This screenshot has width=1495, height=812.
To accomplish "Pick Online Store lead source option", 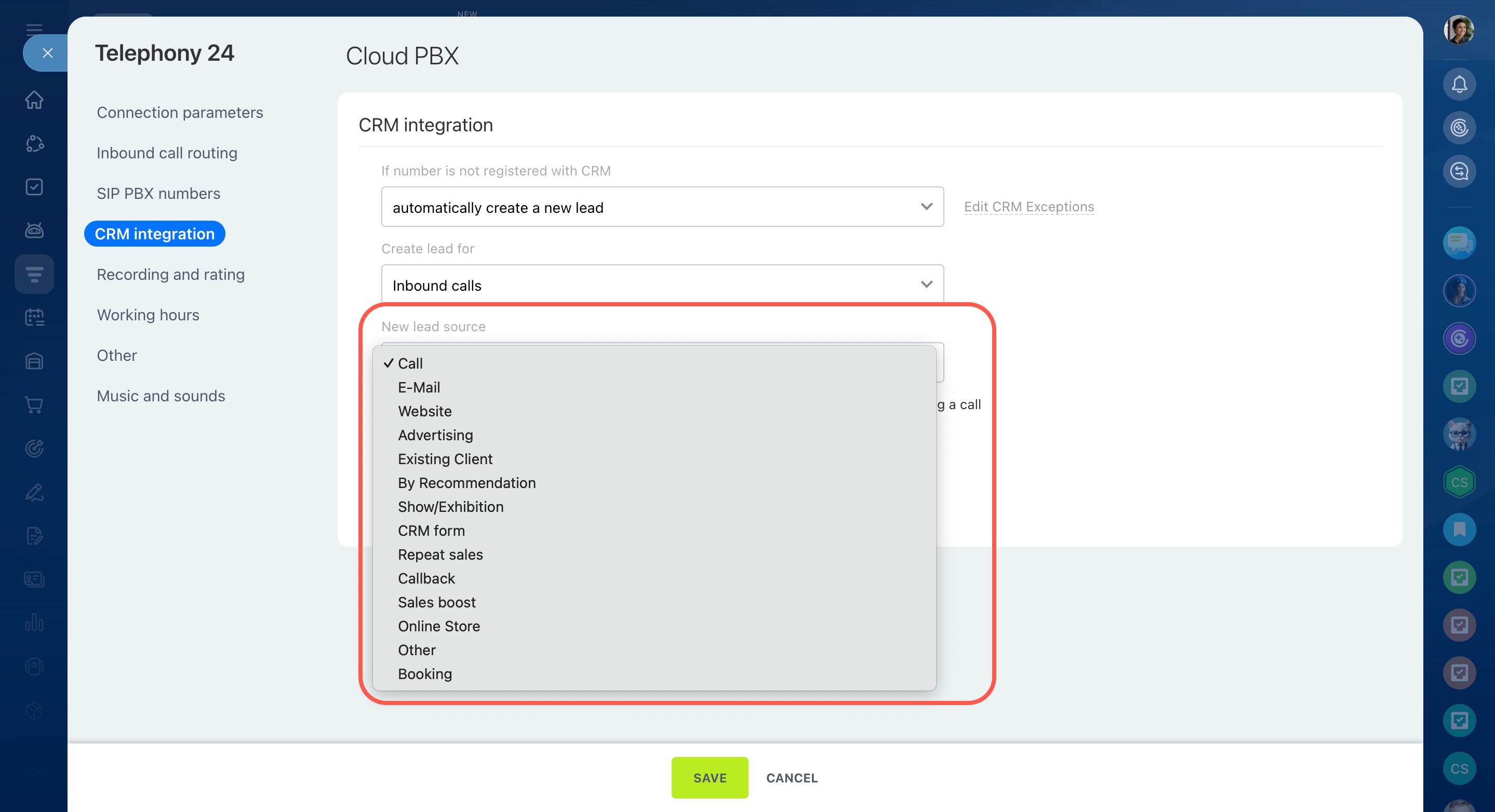I will (439, 626).
